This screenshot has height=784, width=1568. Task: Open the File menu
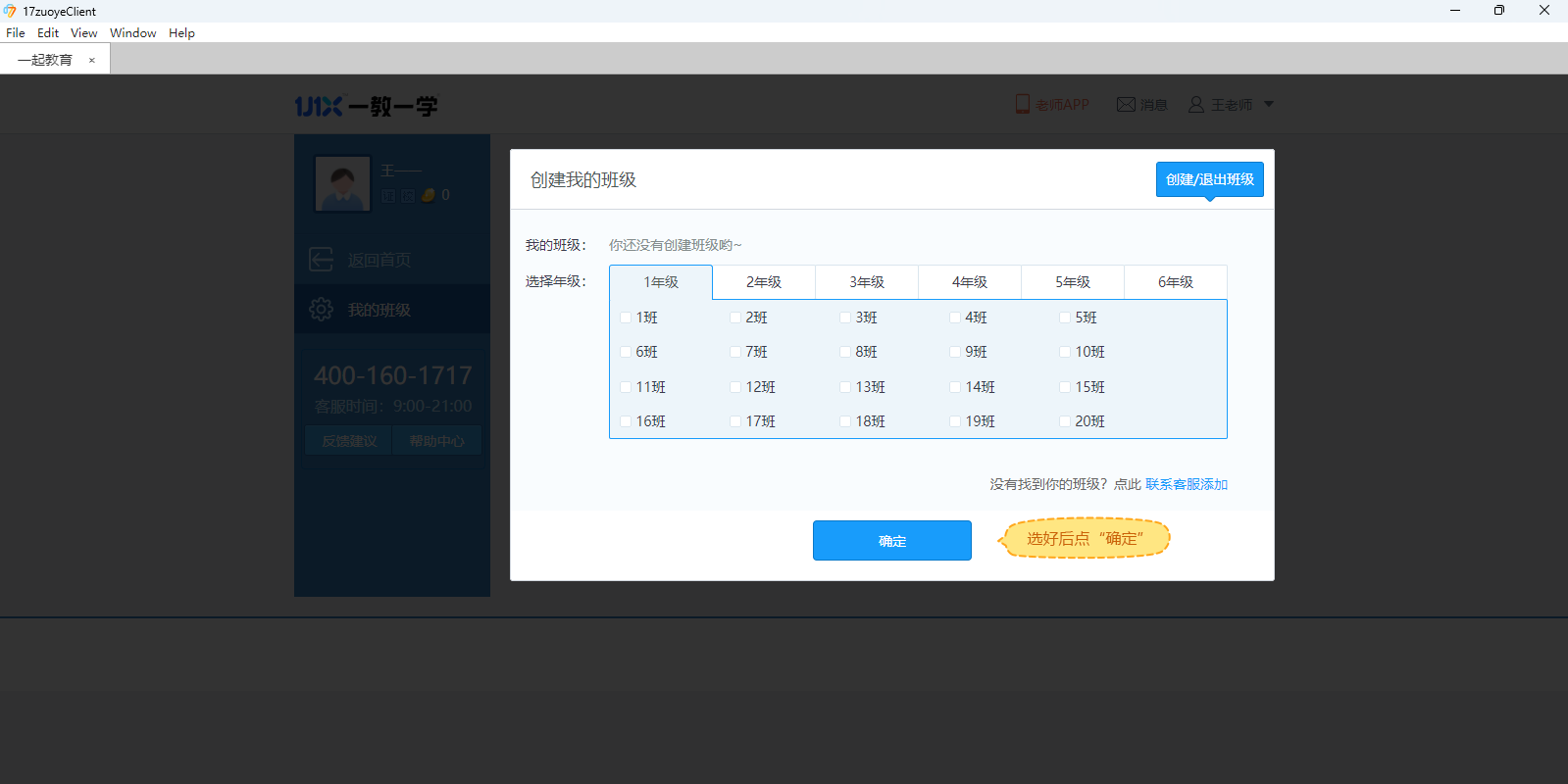pos(16,32)
